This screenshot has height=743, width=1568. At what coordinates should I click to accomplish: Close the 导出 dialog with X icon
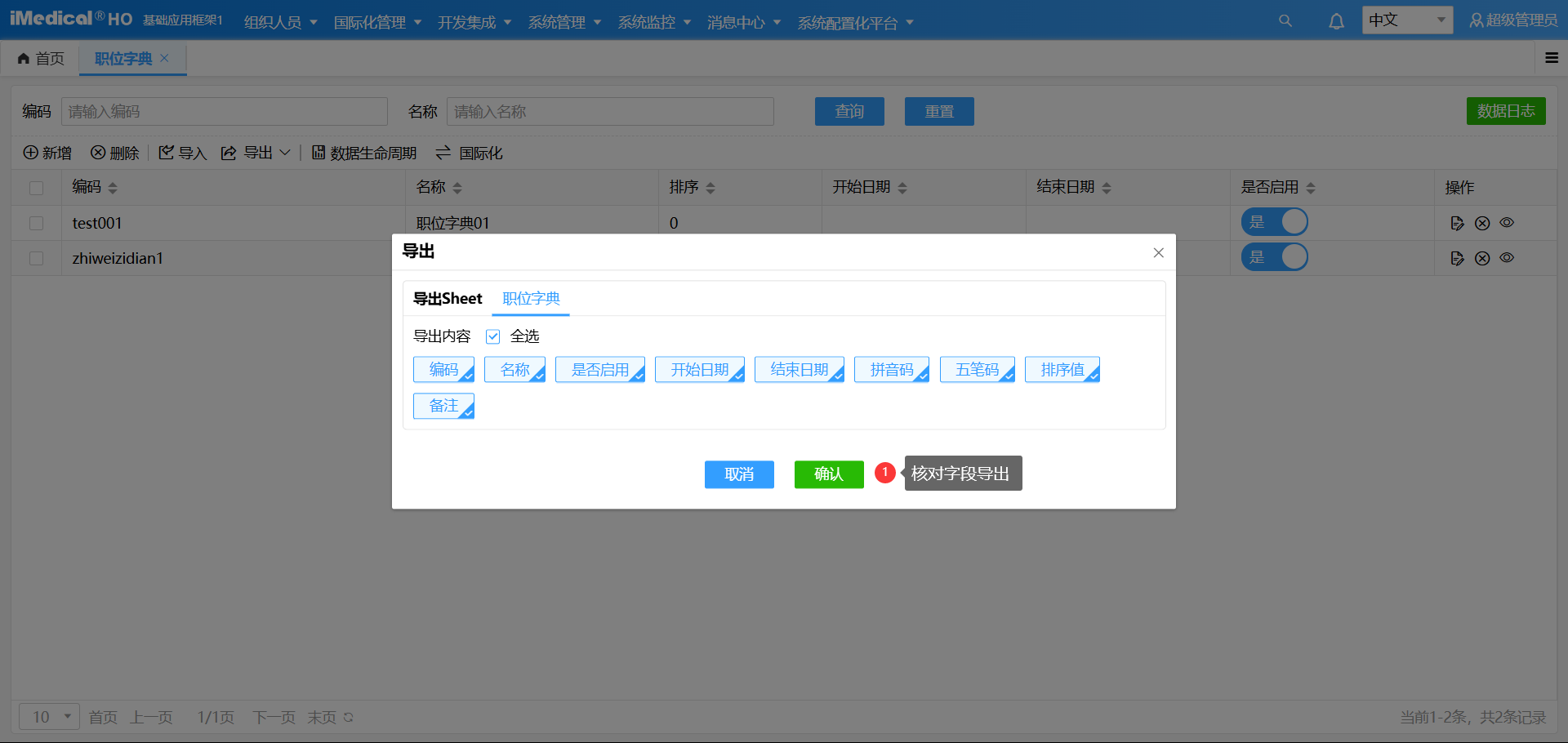point(1158,253)
